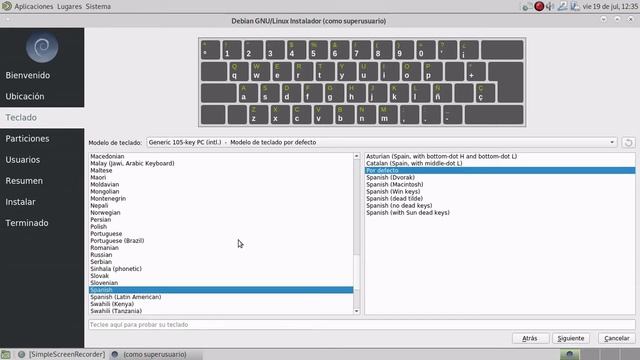Click the layout list scrollbar down arrow
The width and height of the screenshot is (640, 360).
coord(357,311)
